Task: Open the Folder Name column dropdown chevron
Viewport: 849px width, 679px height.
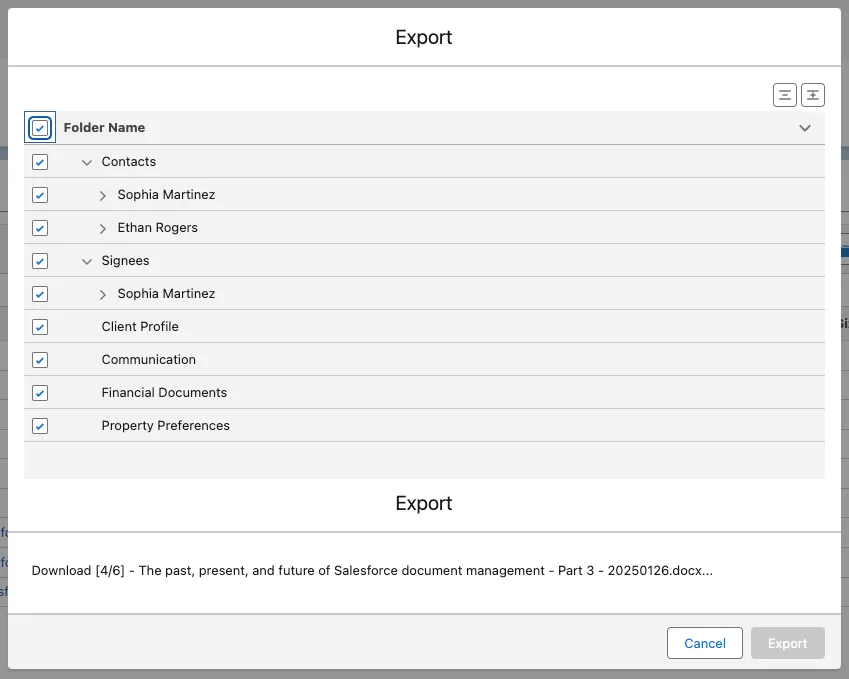Action: (x=805, y=128)
